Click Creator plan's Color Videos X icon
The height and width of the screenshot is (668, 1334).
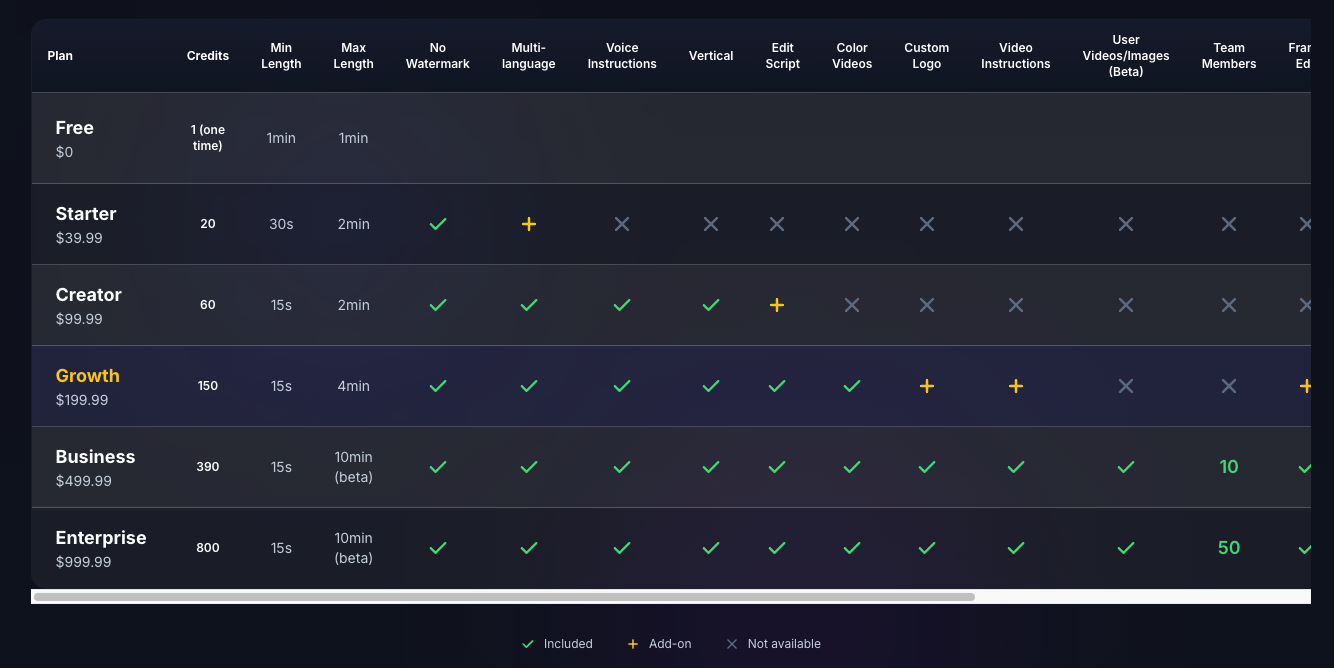pos(852,305)
